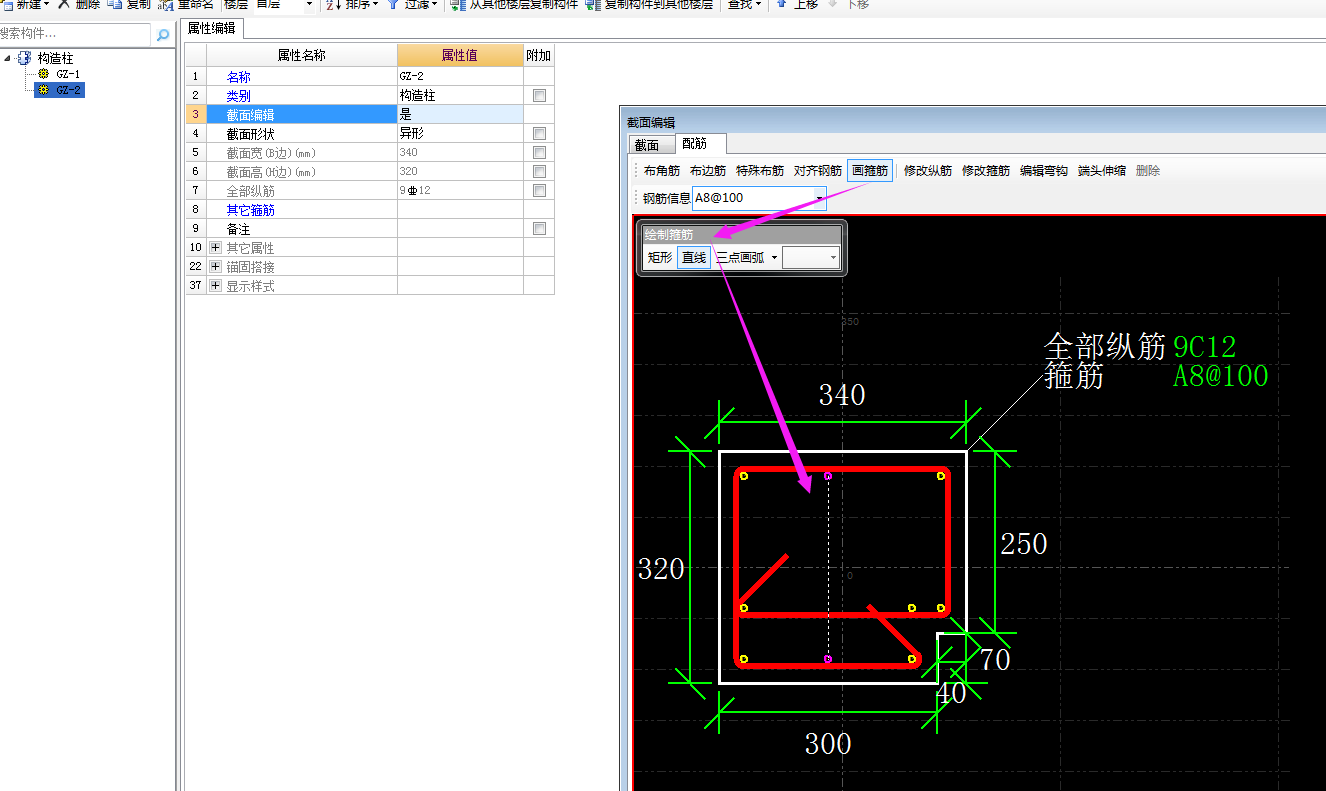Open the empty combo box after 三点画弧
1326x791 pixels.
[811, 258]
